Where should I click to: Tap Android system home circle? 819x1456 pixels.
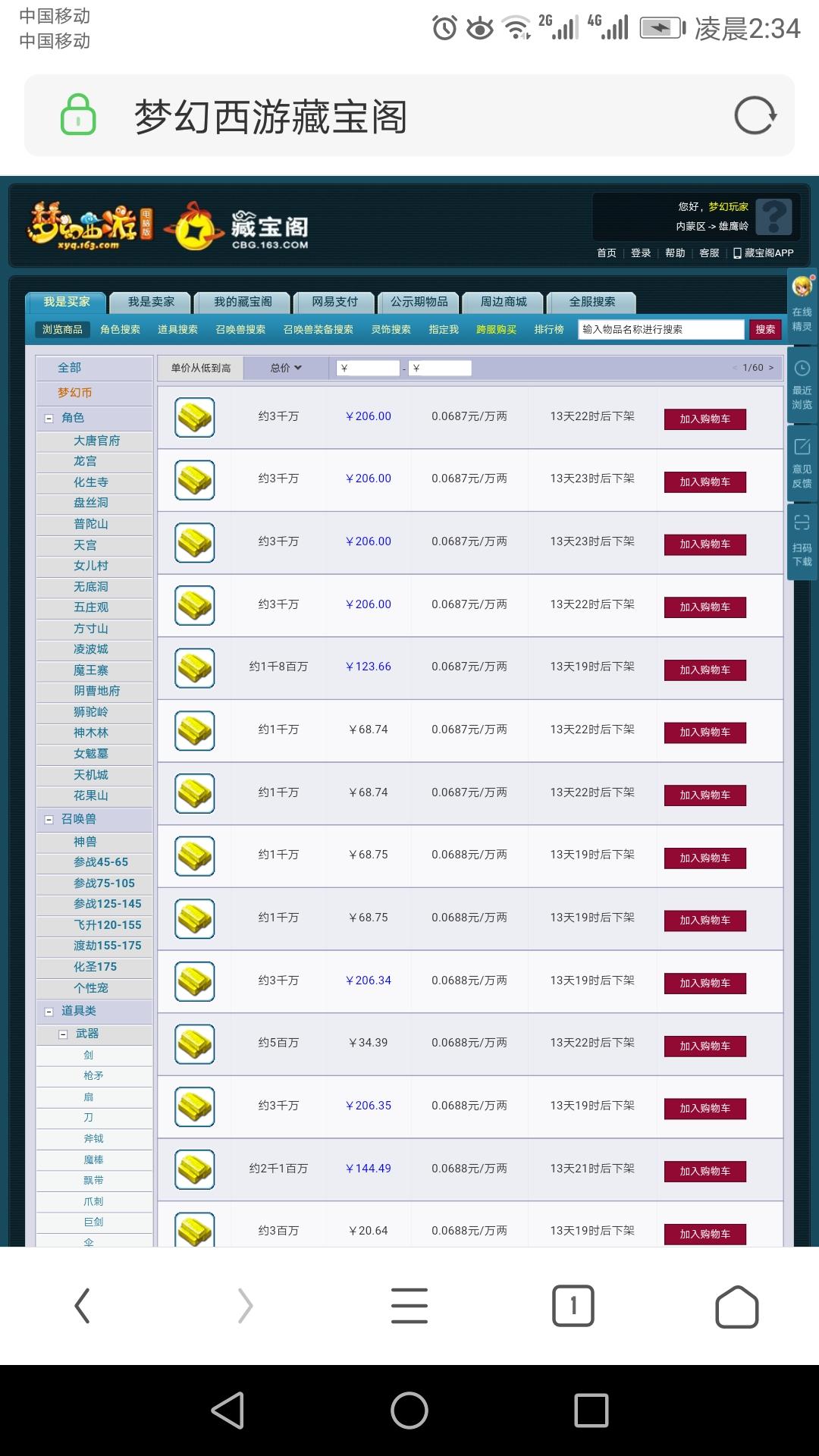coord(409,1410)
